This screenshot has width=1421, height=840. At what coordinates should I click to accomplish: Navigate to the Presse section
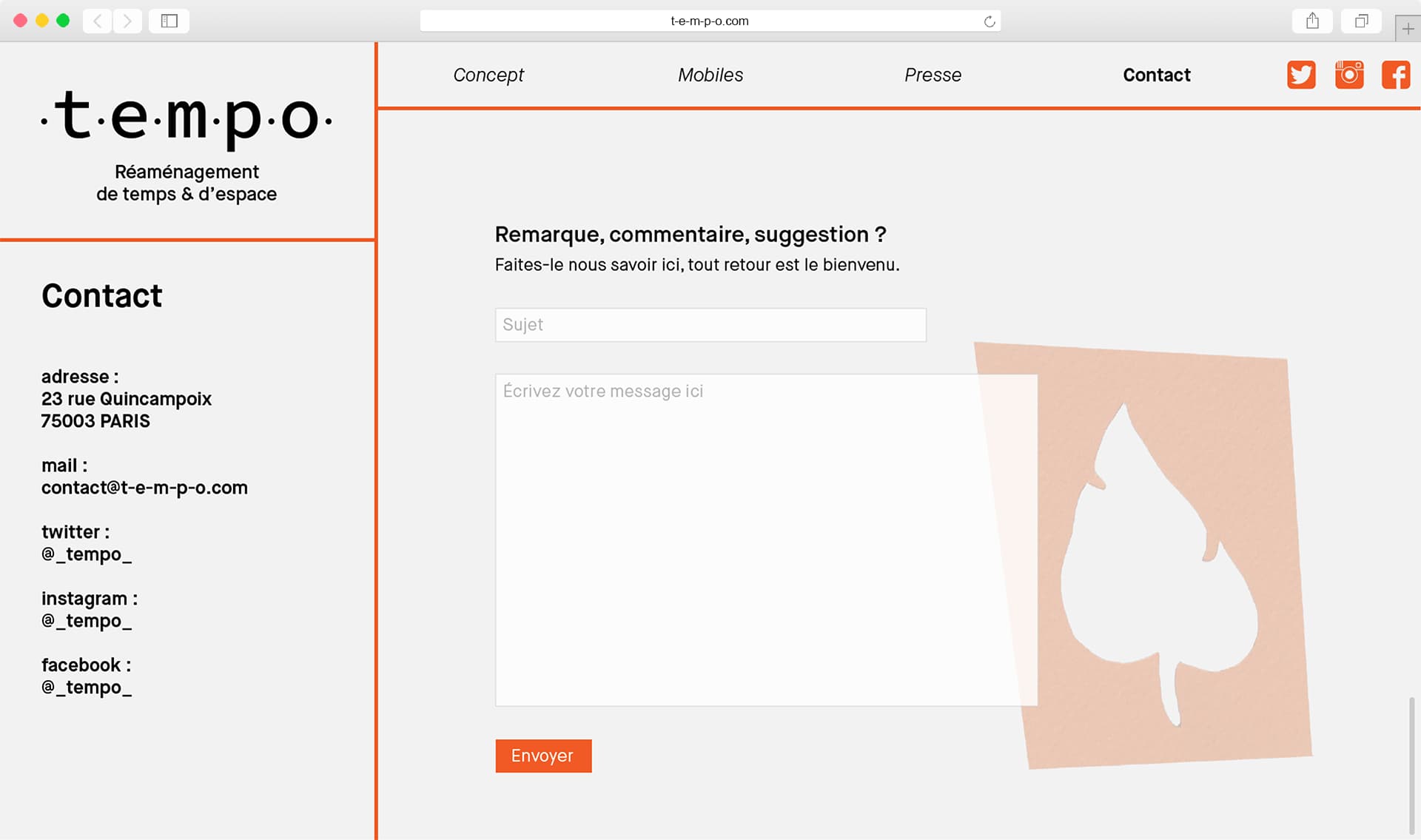(x=933, y=75)
